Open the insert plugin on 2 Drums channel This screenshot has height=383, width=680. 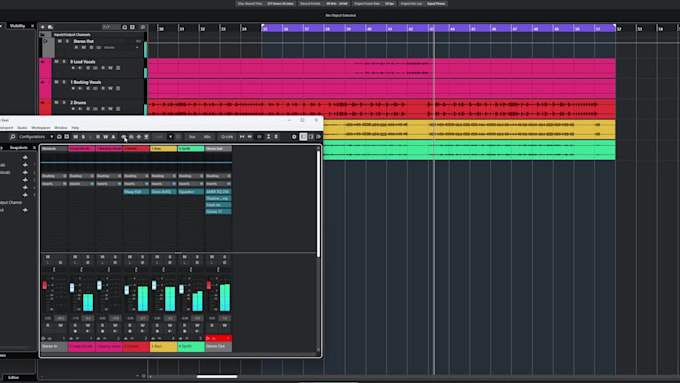tap(136, 191)
